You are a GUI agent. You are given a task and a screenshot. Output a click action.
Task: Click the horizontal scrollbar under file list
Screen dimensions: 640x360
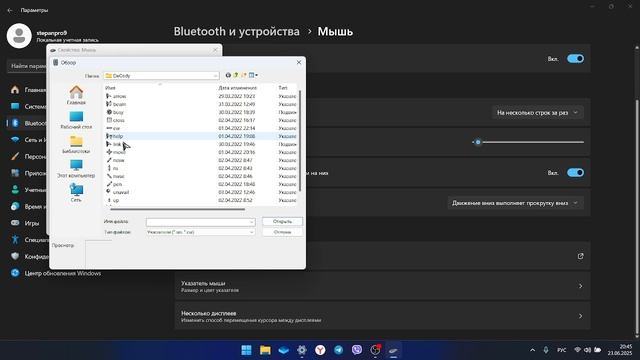pos(178,209)
